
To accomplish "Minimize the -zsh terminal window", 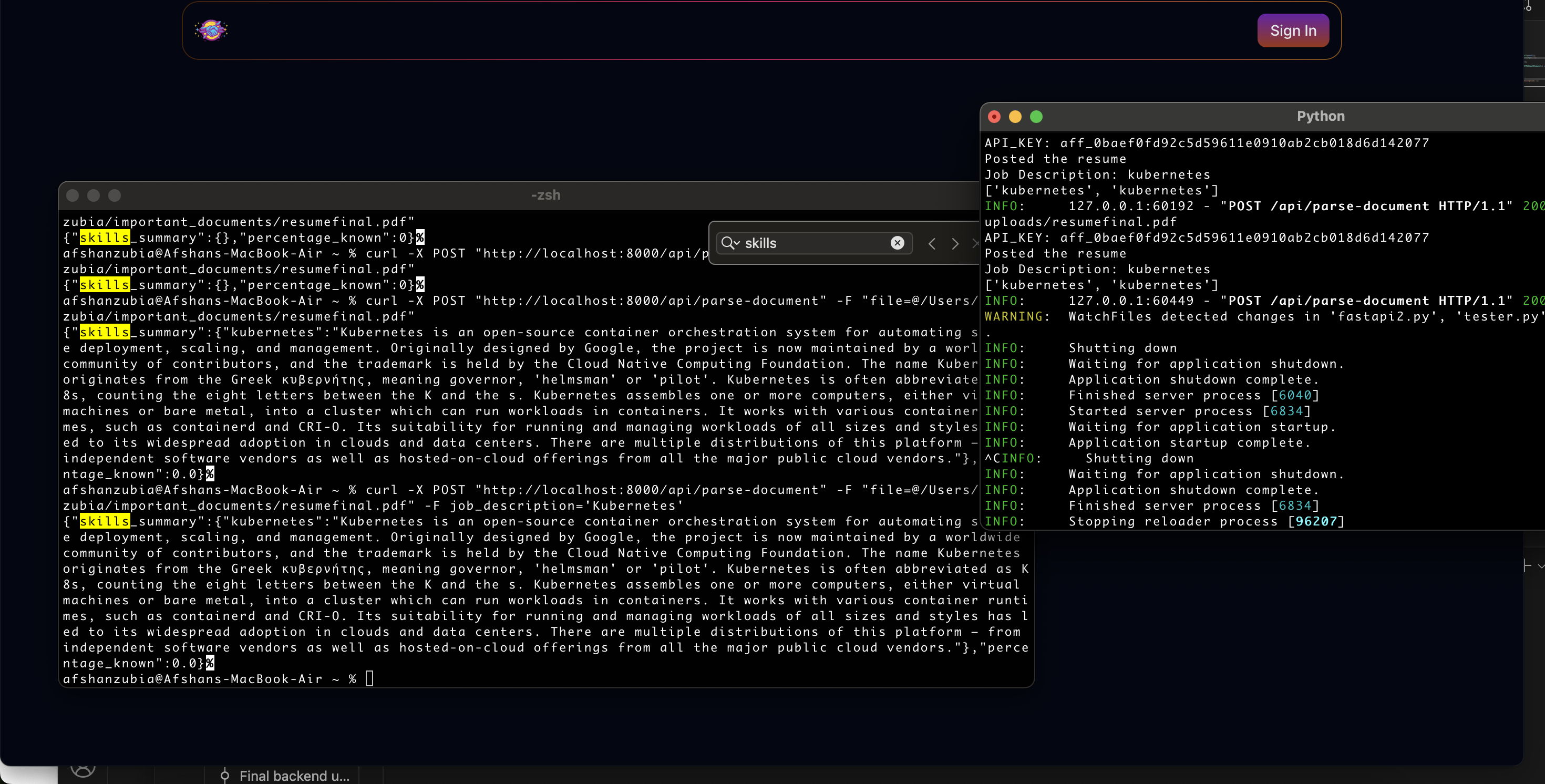I will tap(94, 195).
